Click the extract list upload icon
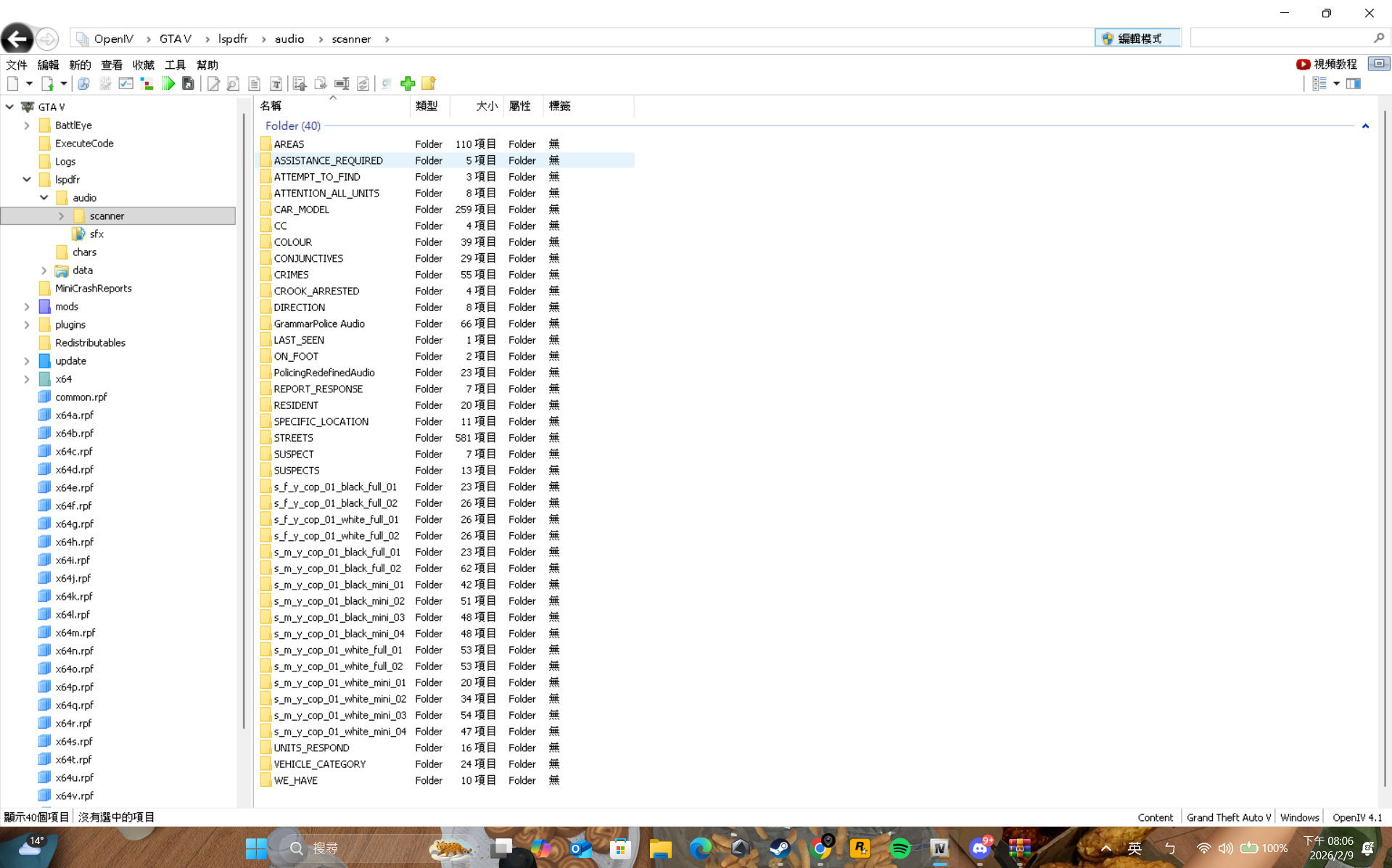This screenshot has height=868, width=1392. [300, 83]
